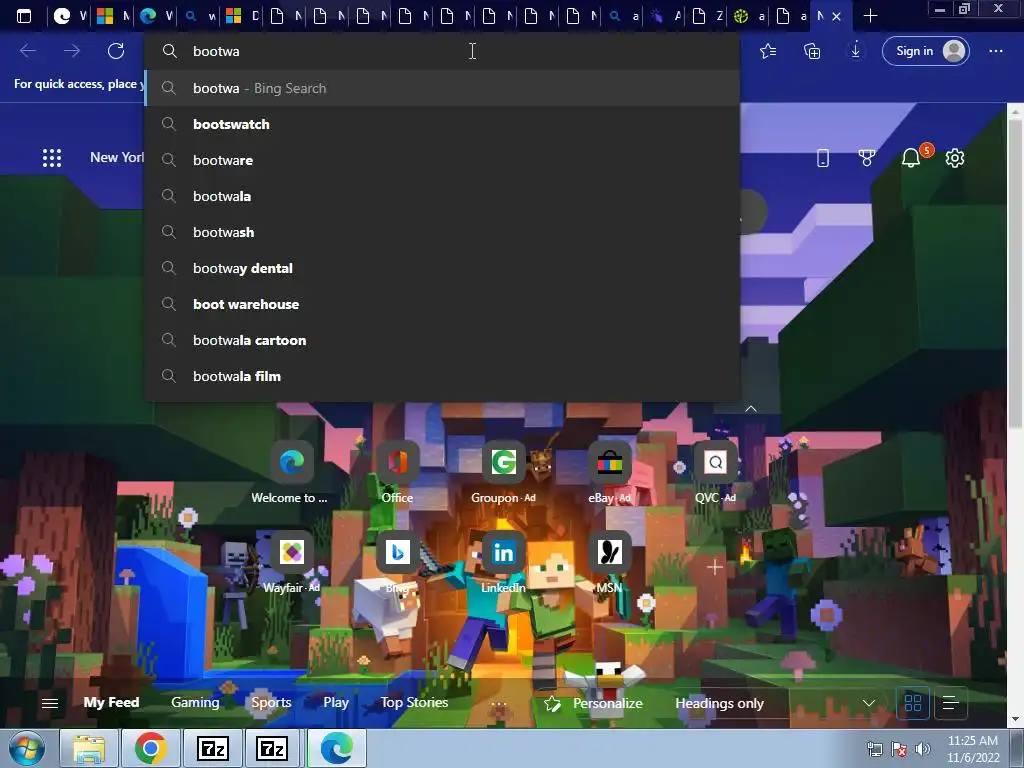This screenshot has height=768, width=1024.
Task: Switch feed to grid view
Action: coord(912,703)
